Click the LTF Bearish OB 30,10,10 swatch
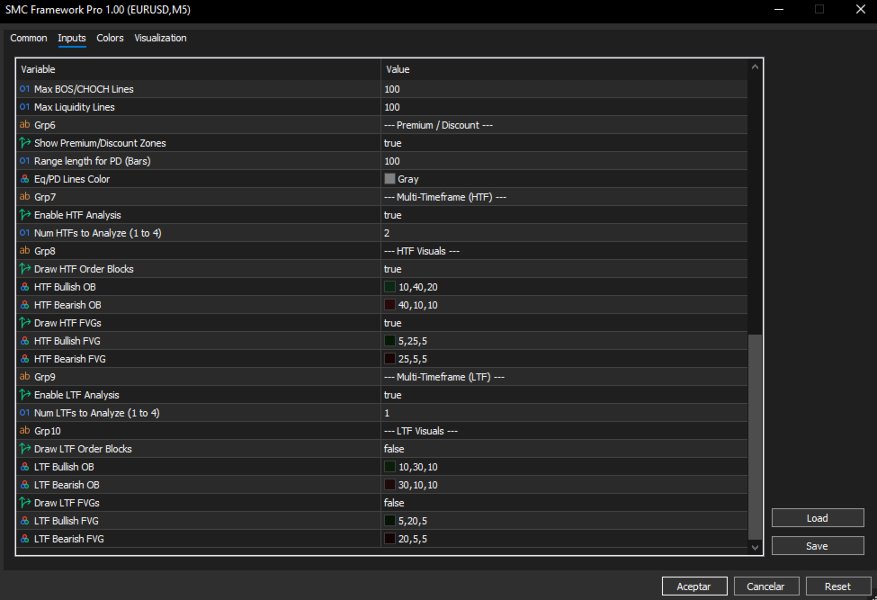Image resolution: width=877 pixels, height=600 pixels. pyautogui.click(x=390, y=485)
